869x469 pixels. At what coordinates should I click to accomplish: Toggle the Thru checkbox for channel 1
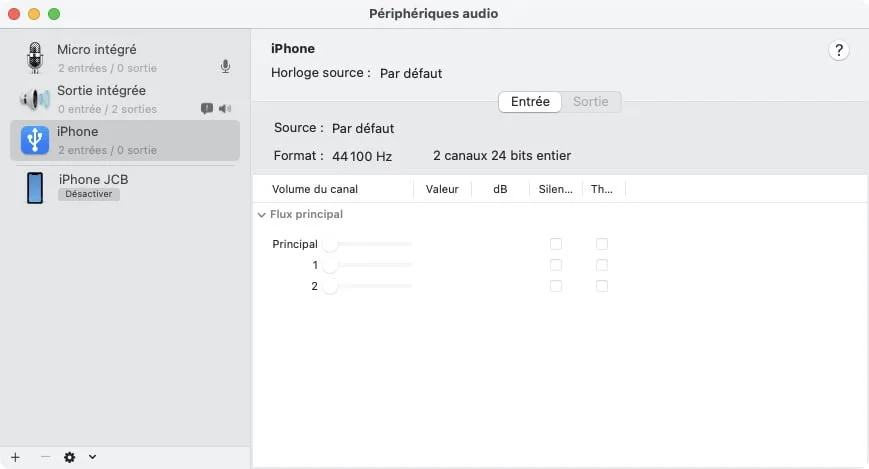(602, 265)
